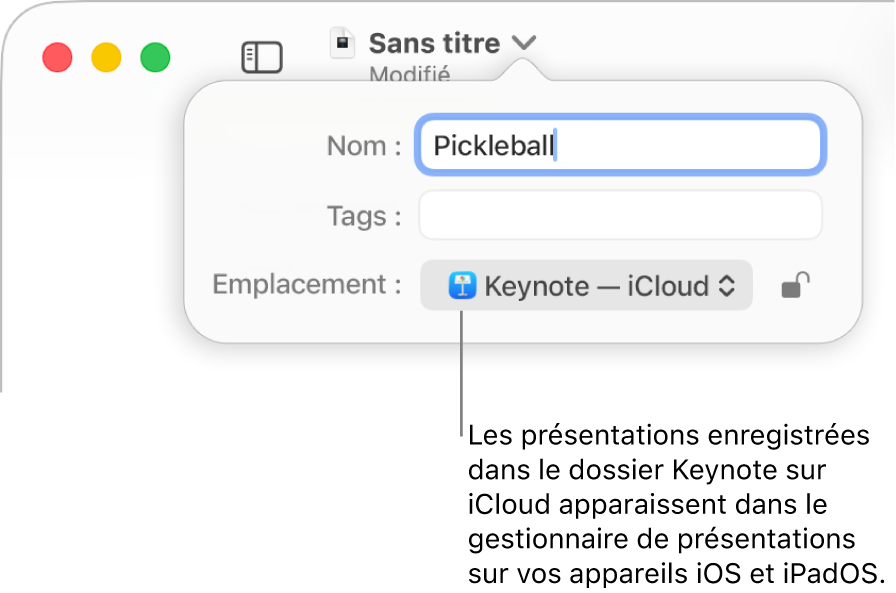Image resolution: width=896 pixels, height=593 pixels.
Task: Expand the disclosure chevron beside "Sans titre"
Action: 524,44
